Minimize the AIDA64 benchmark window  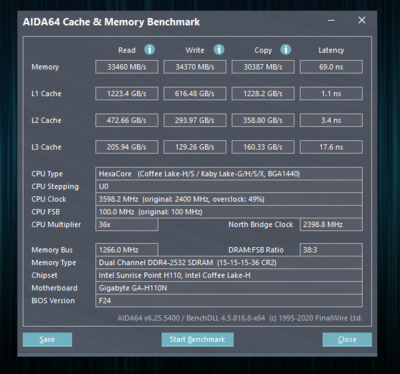click(x=331, y=21)
